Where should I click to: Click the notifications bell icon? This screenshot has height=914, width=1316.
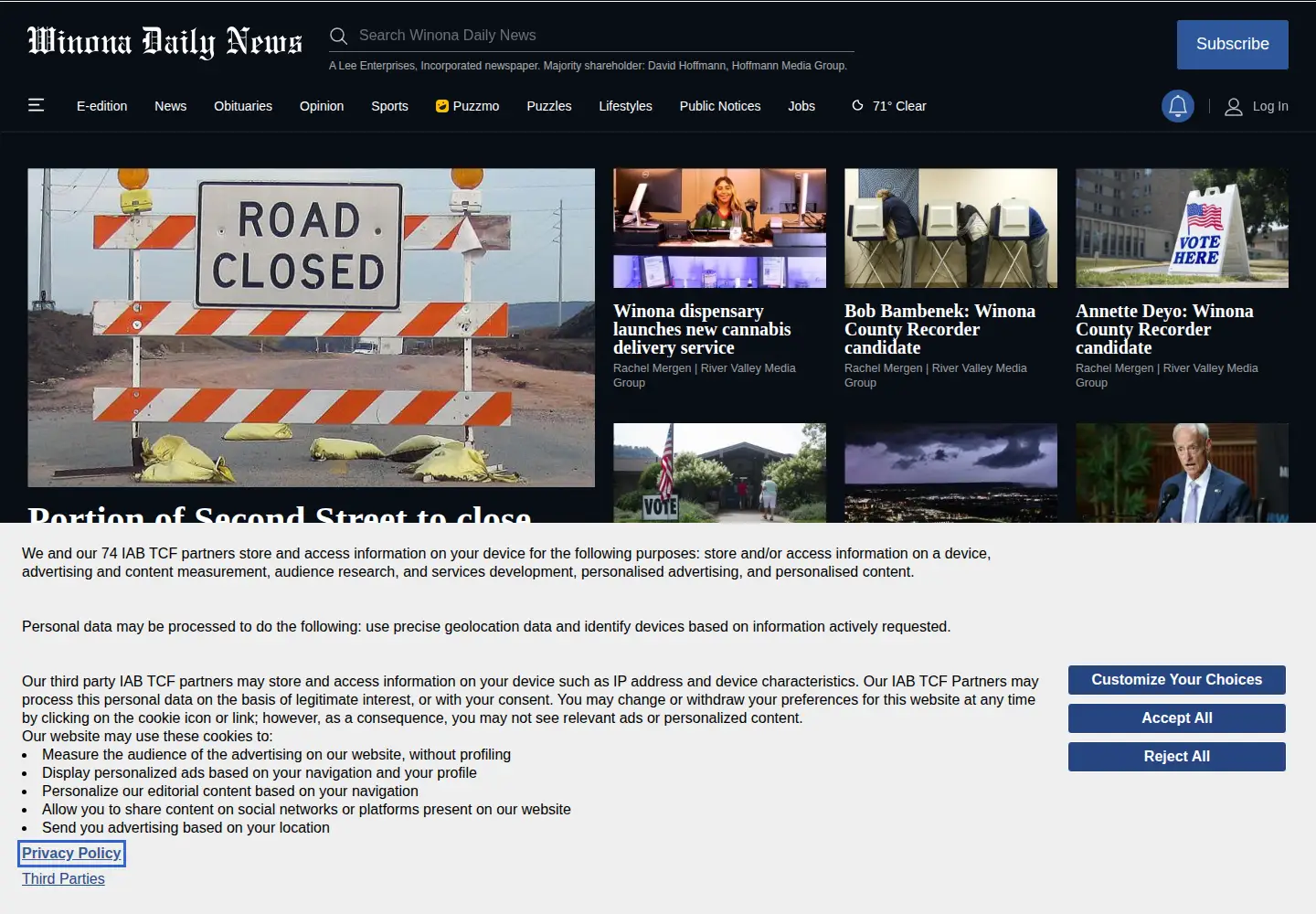1178,106
